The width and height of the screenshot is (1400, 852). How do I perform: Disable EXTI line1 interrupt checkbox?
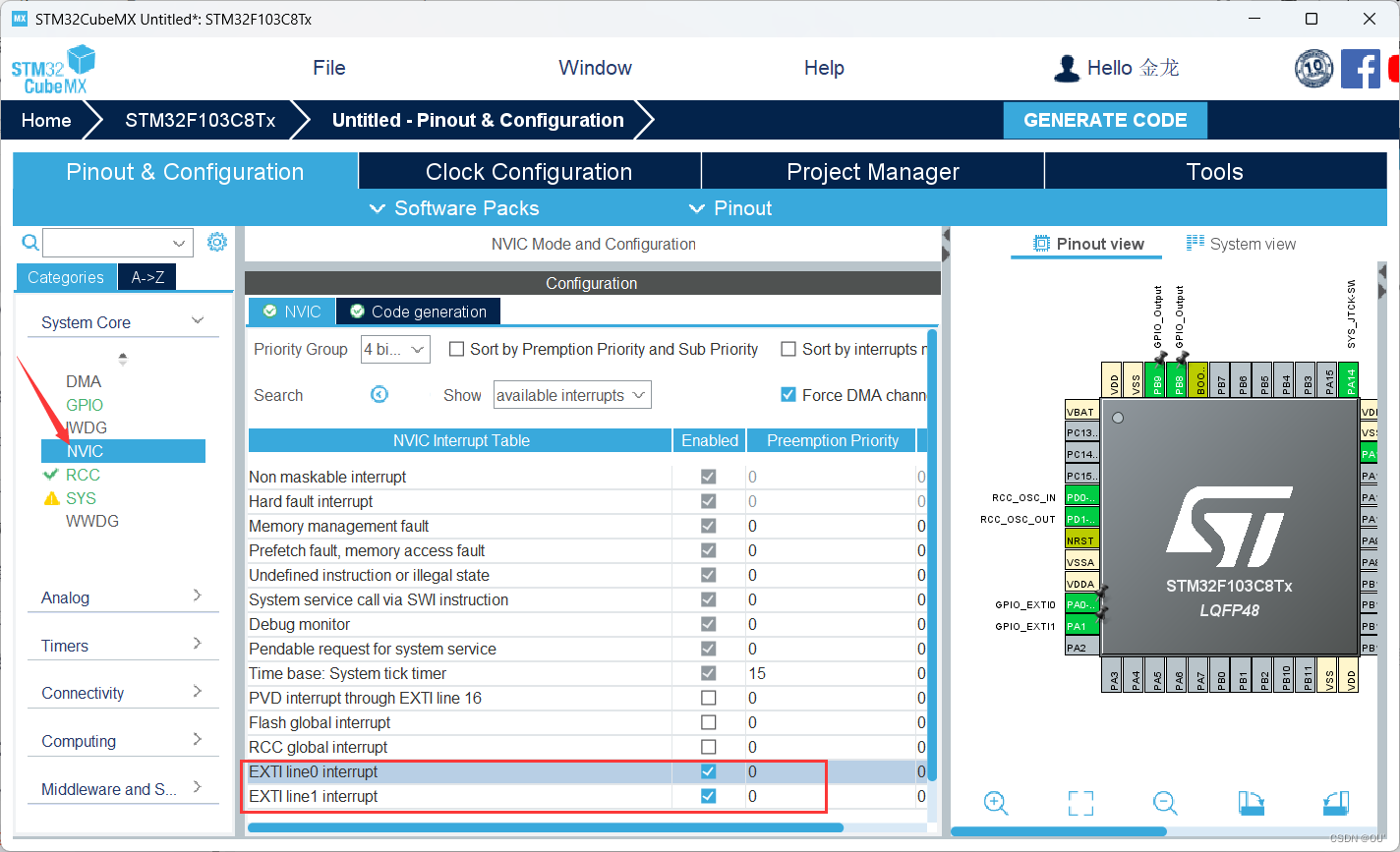(708, 796)
